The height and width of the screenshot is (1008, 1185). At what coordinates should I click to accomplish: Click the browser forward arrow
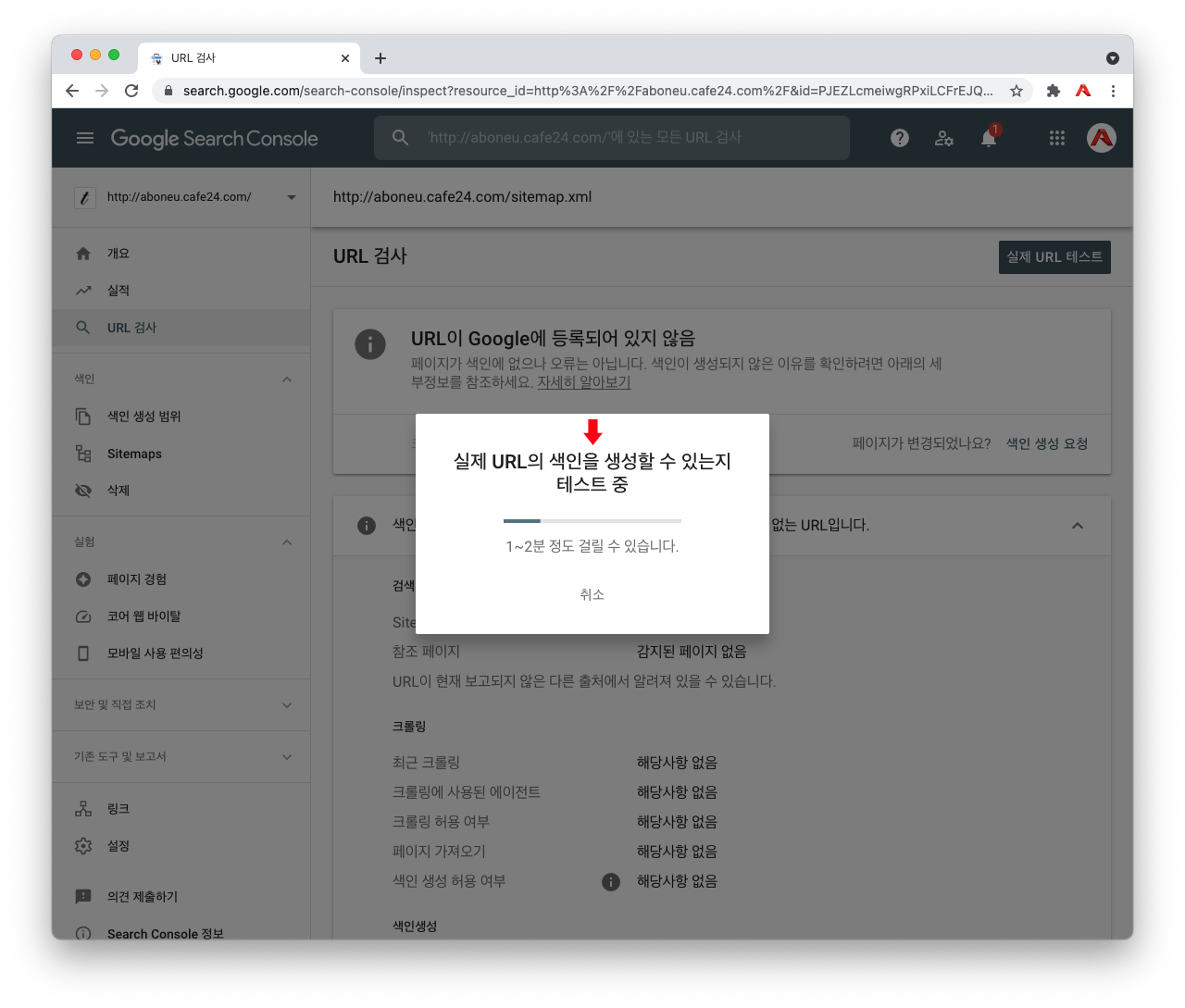pos(102,91)
